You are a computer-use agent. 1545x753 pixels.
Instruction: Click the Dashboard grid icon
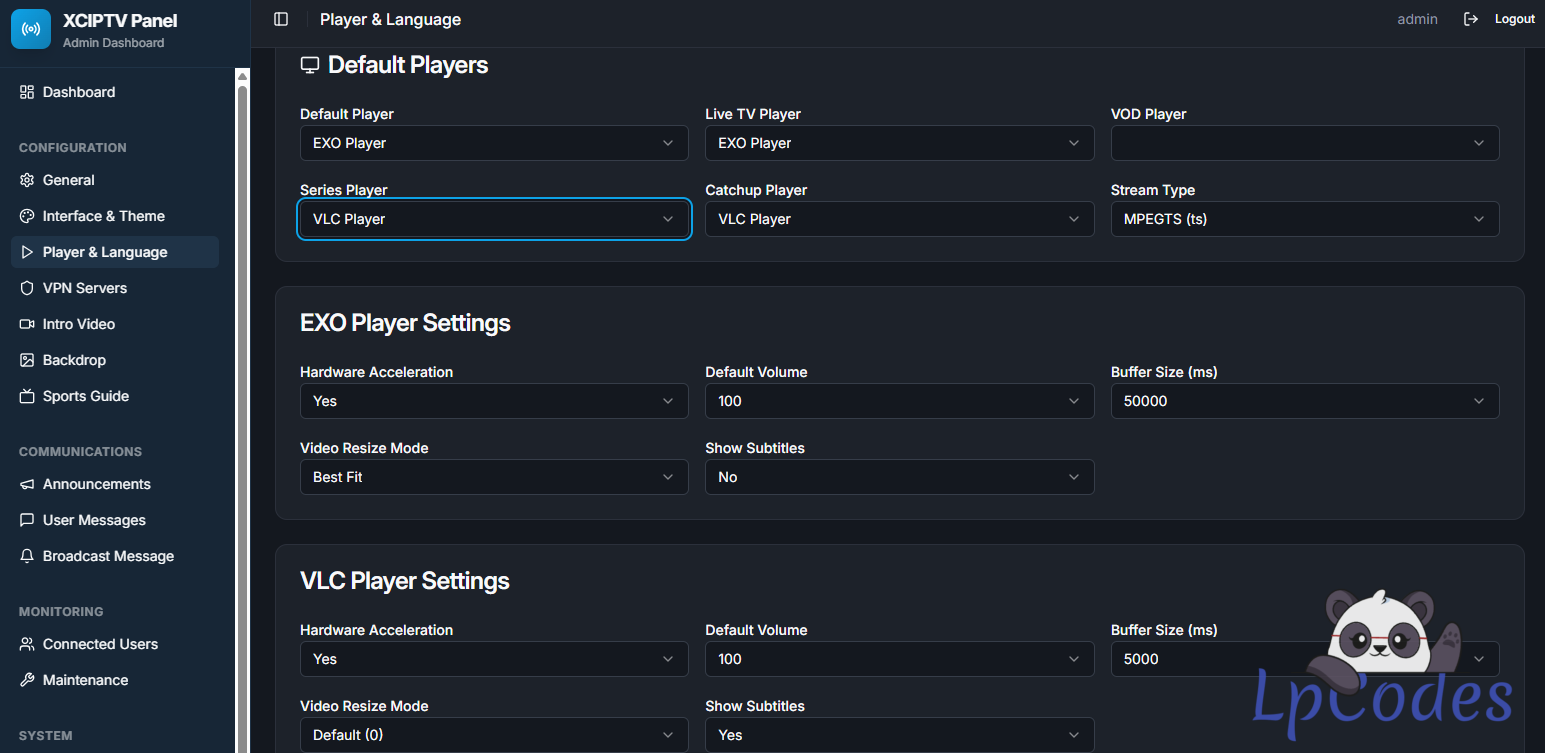pos(27,92)
